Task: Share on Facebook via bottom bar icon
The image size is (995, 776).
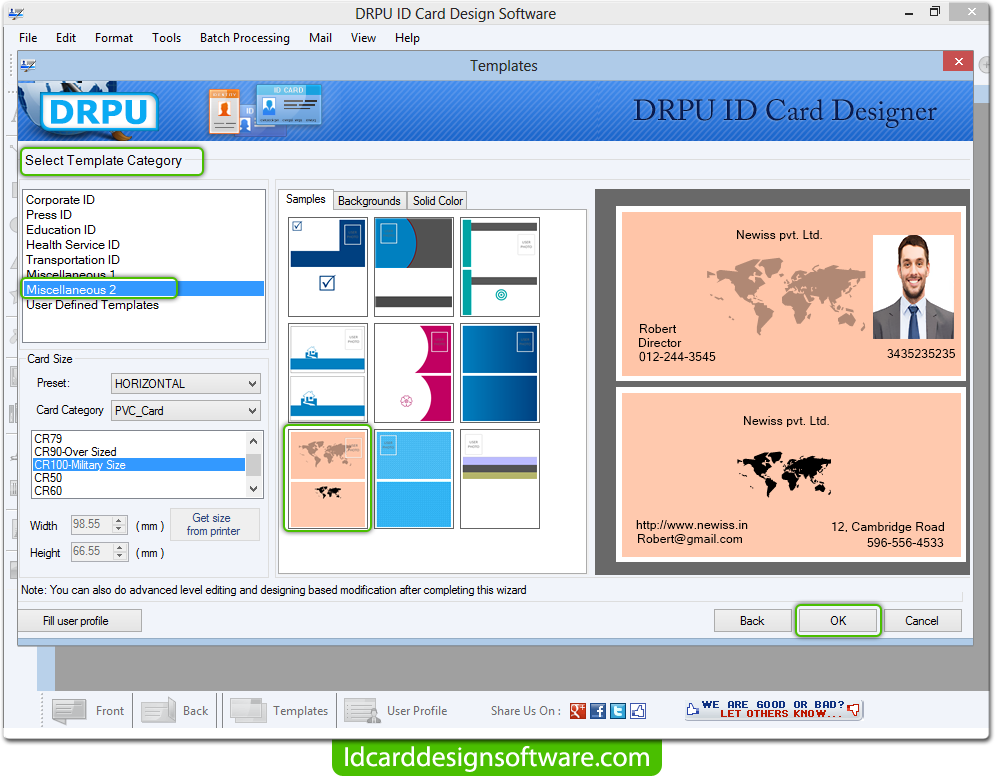Action: click(x=598, y=711)
